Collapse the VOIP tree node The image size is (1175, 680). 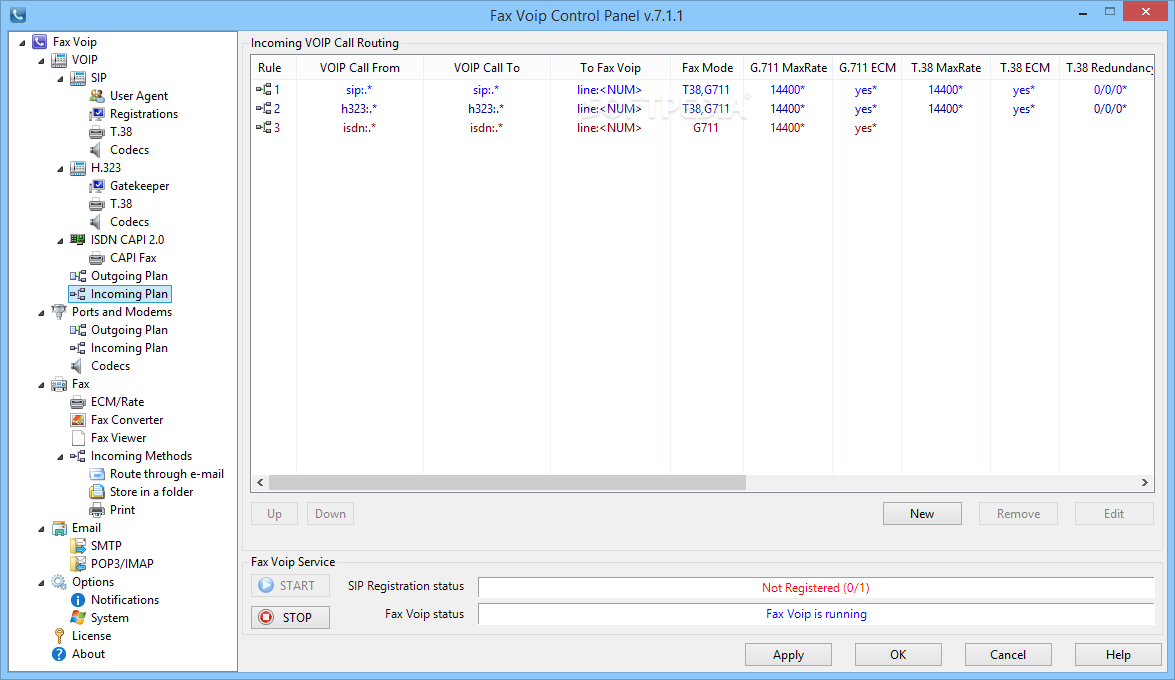coord(41,61)
